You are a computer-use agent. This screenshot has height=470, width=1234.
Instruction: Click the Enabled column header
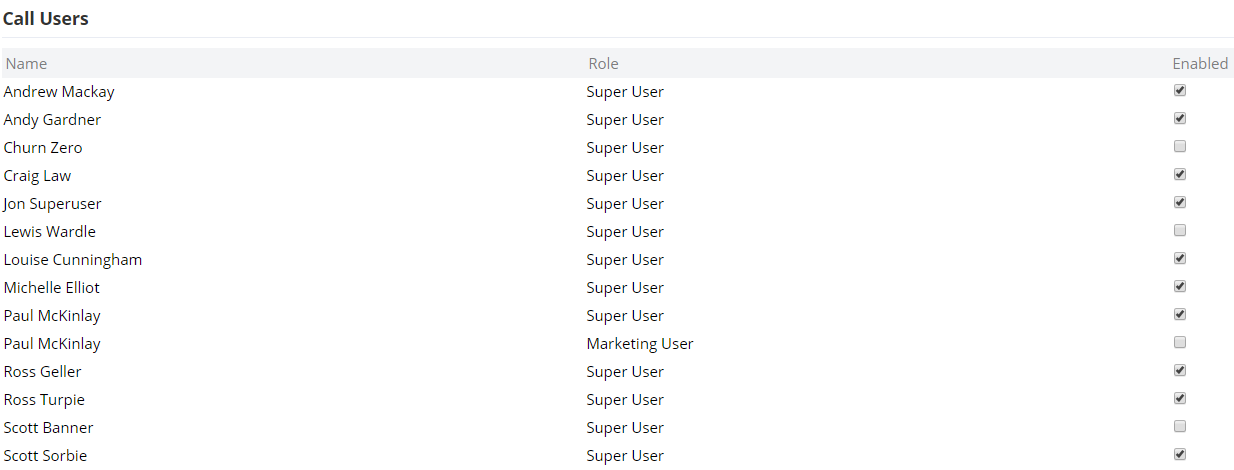pyautogui.click(x=1200, y=63)
